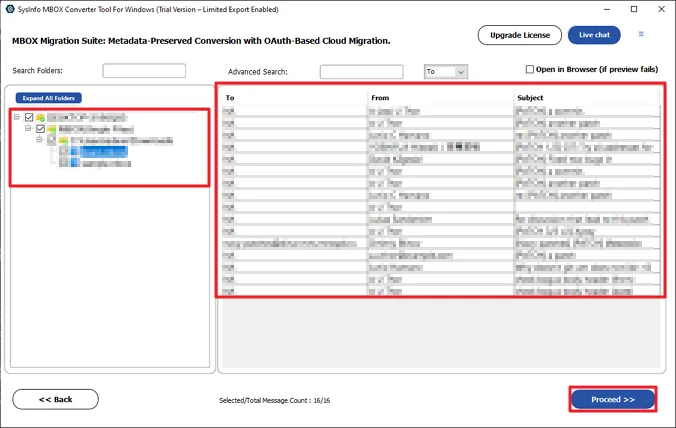
Task: Uncheck the root folder checkbox in tree
Action: (x=29, y=117)
